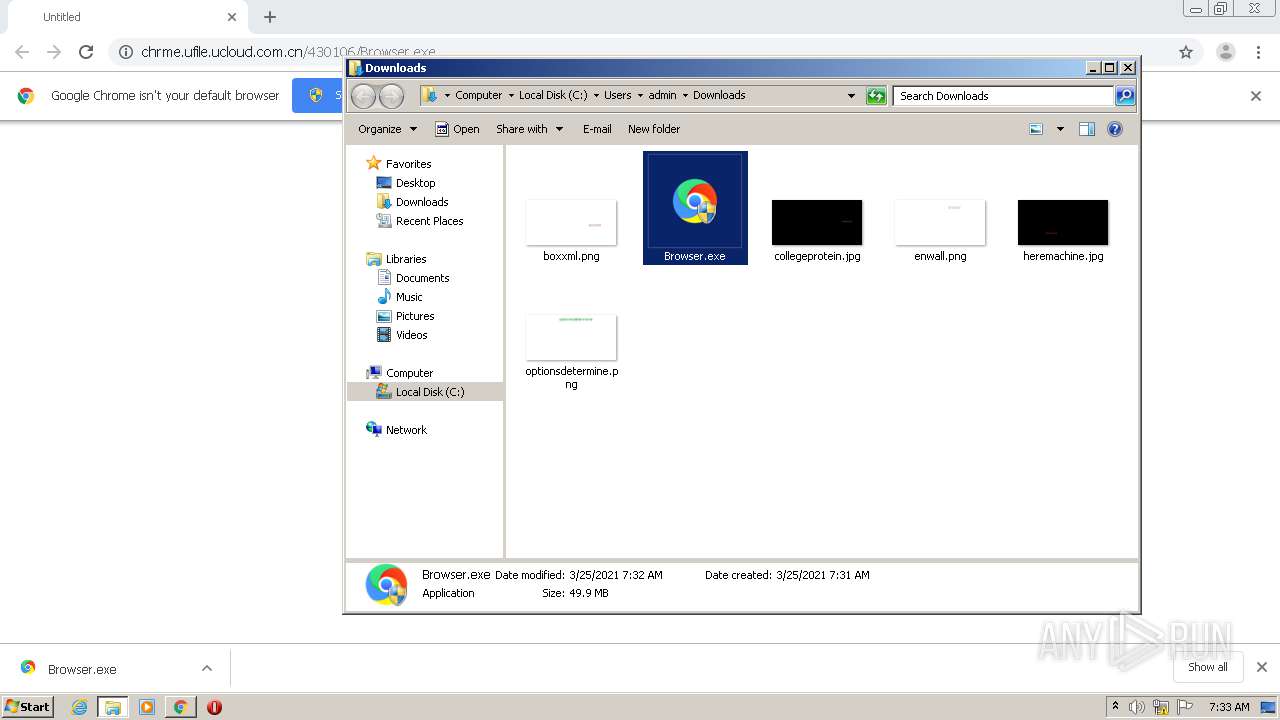Image resolution: width=1280 pixels, height=720 pixels.
Task: Select the collegeprotein.jpg thumbnail
Action: pos(817,222)
